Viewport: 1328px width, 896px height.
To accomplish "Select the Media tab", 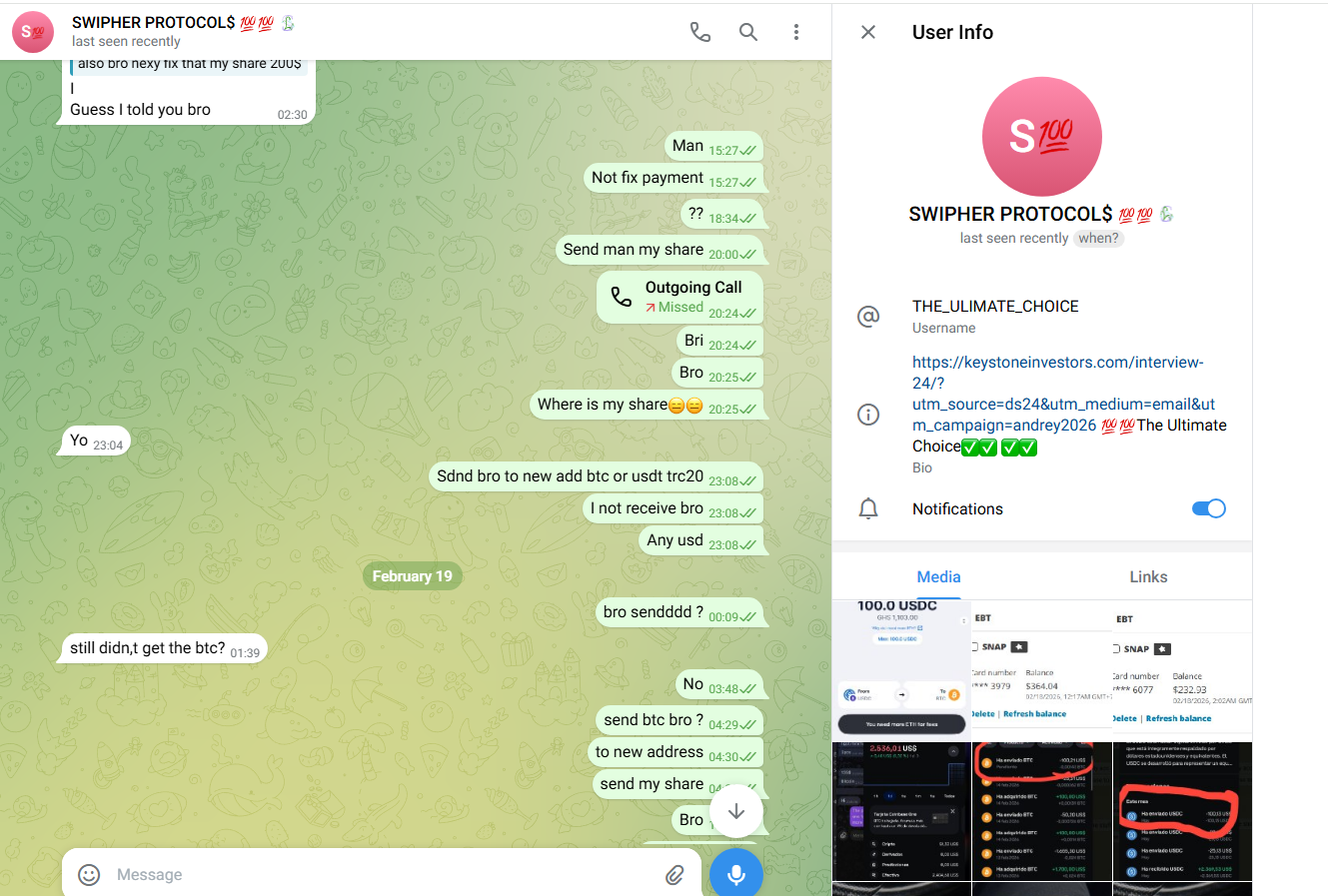I will 938,576.
